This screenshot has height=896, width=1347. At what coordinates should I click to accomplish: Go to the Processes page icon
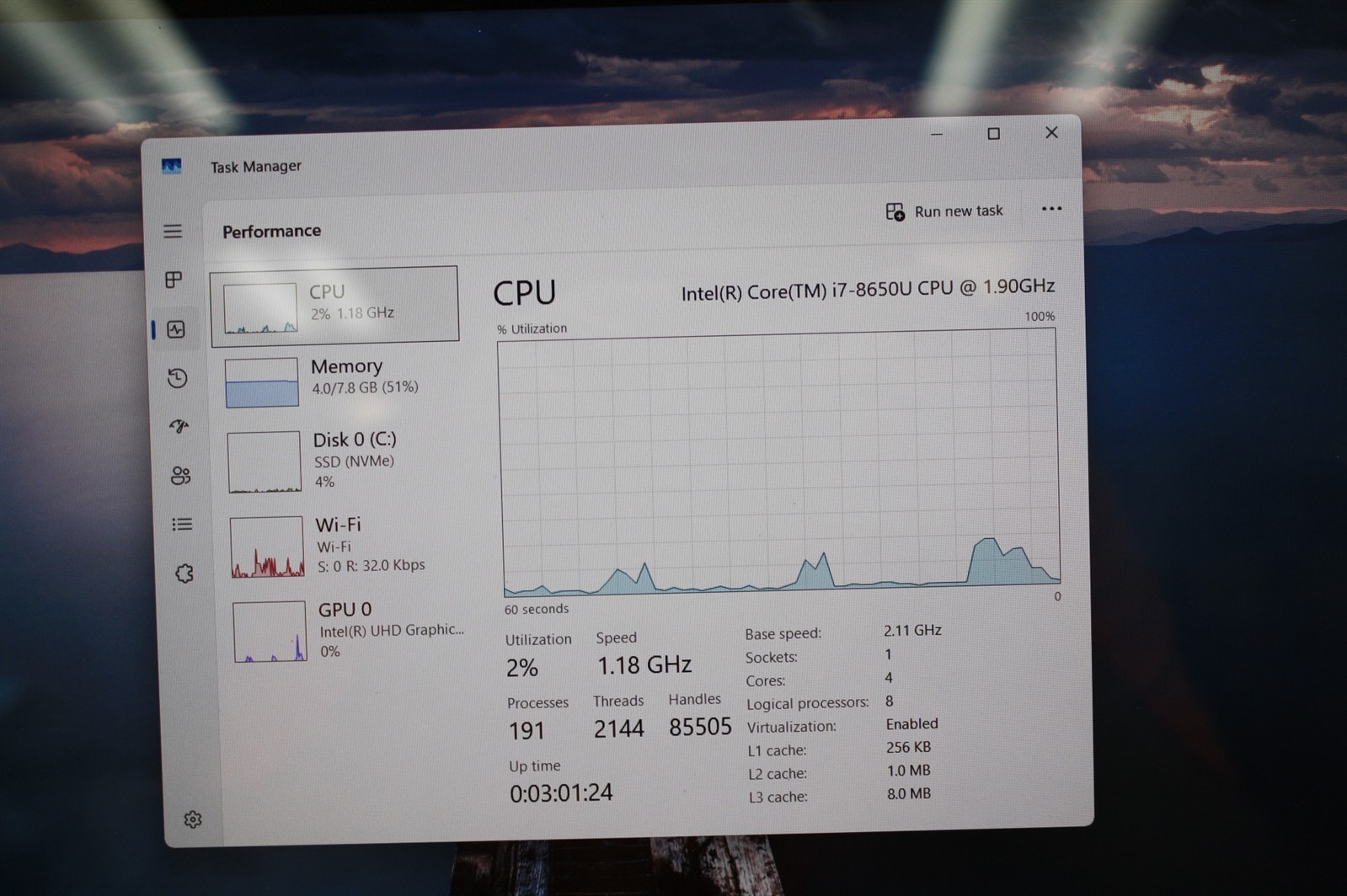[x=174, y=280]
